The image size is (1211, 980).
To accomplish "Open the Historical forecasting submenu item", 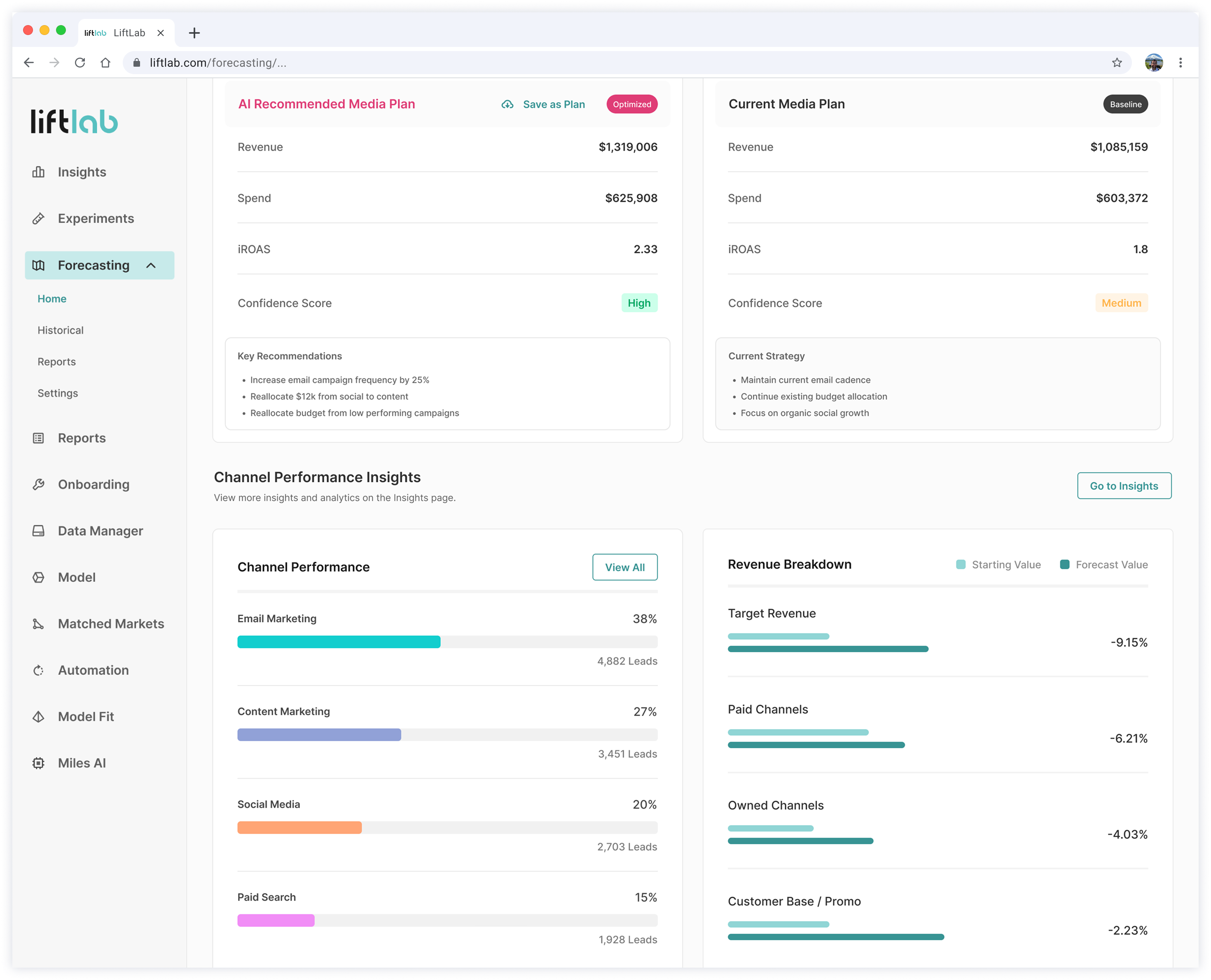I will click(x=61, y=330).
